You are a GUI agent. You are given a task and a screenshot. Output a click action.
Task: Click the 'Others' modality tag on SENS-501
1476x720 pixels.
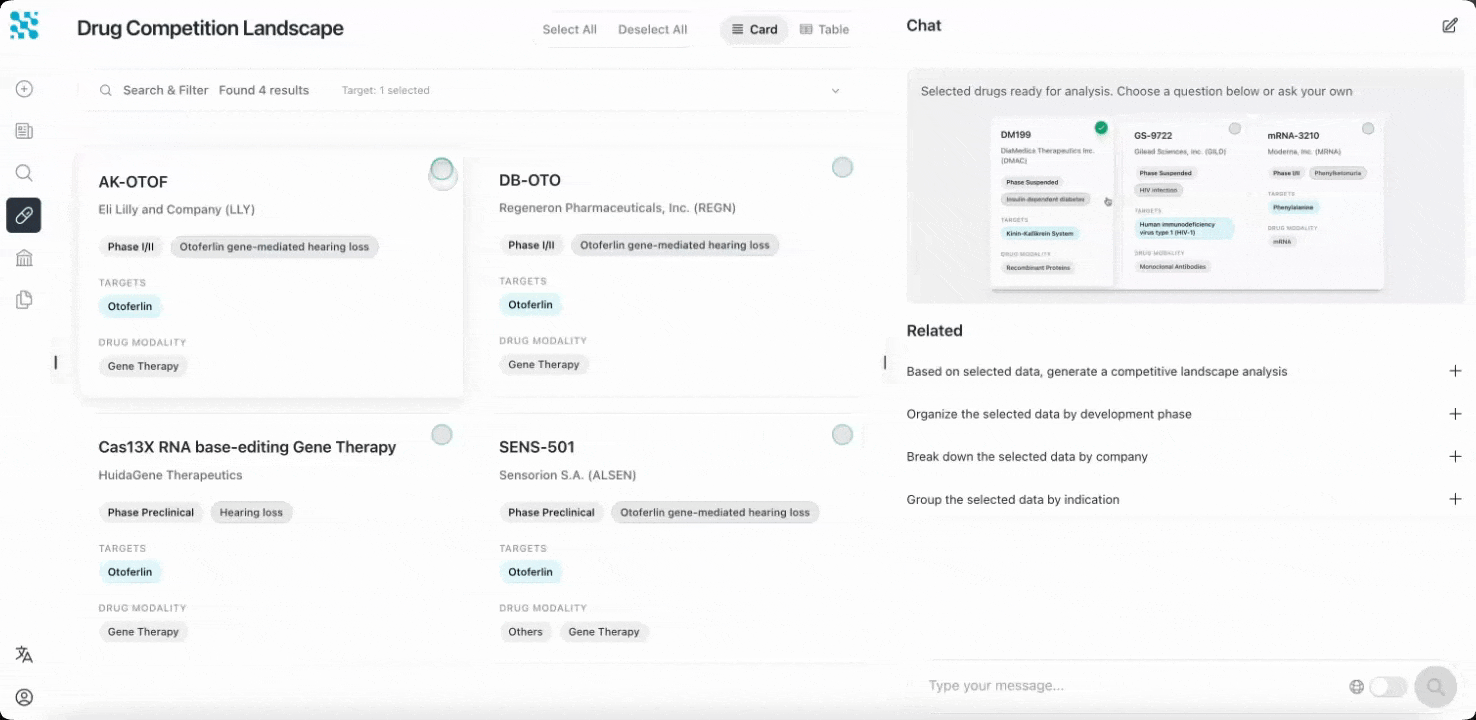(525, 632)
